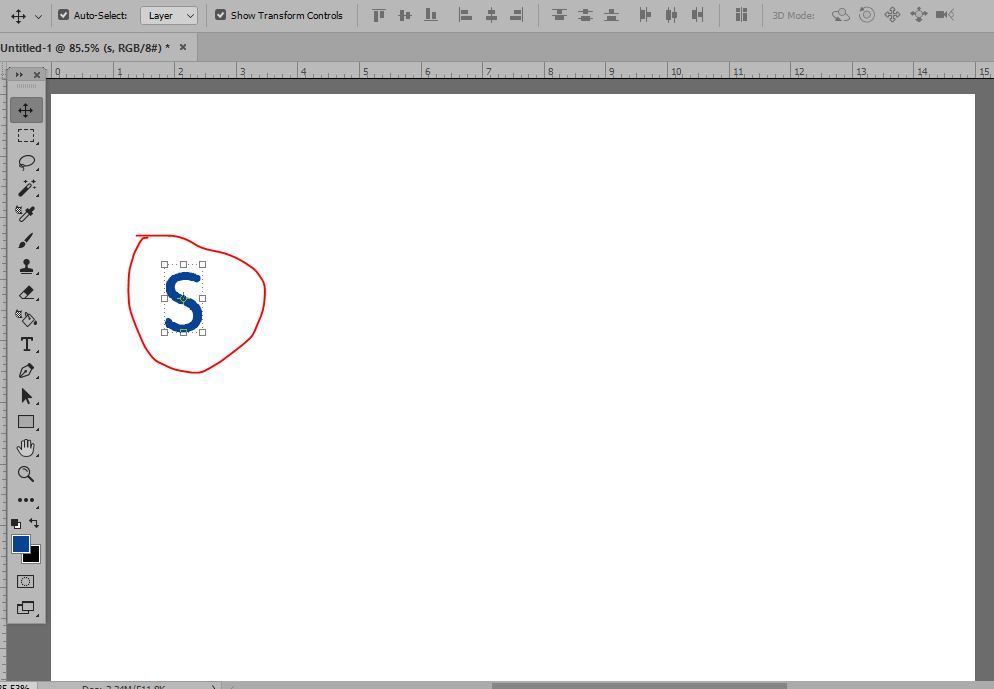Open the Edit Toolbar three-dots menu
The image size is (994, 689).
click(26, 500)
